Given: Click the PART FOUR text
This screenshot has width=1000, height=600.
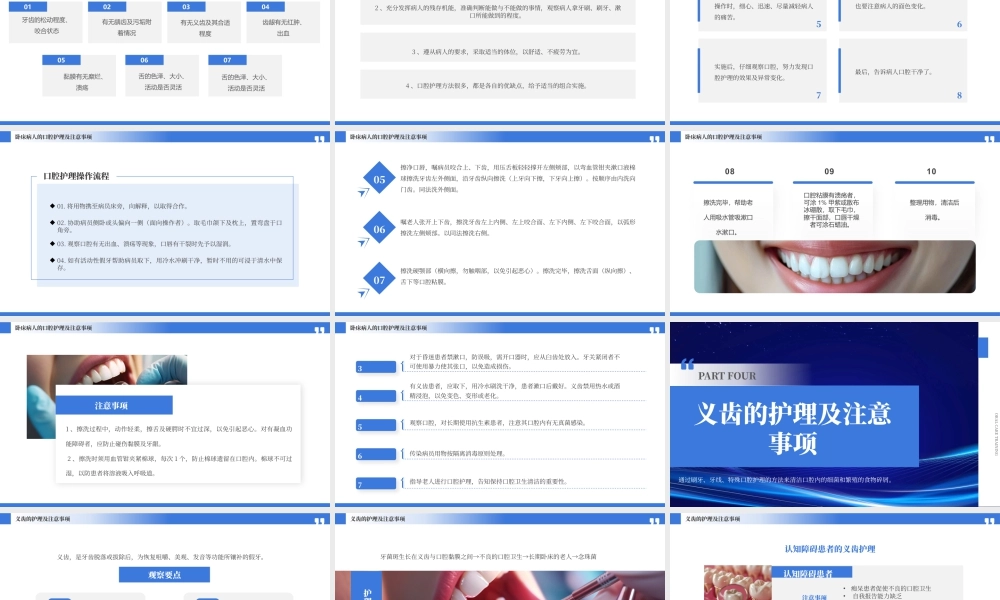Looking at the screenshot, I should coord(727,376).
